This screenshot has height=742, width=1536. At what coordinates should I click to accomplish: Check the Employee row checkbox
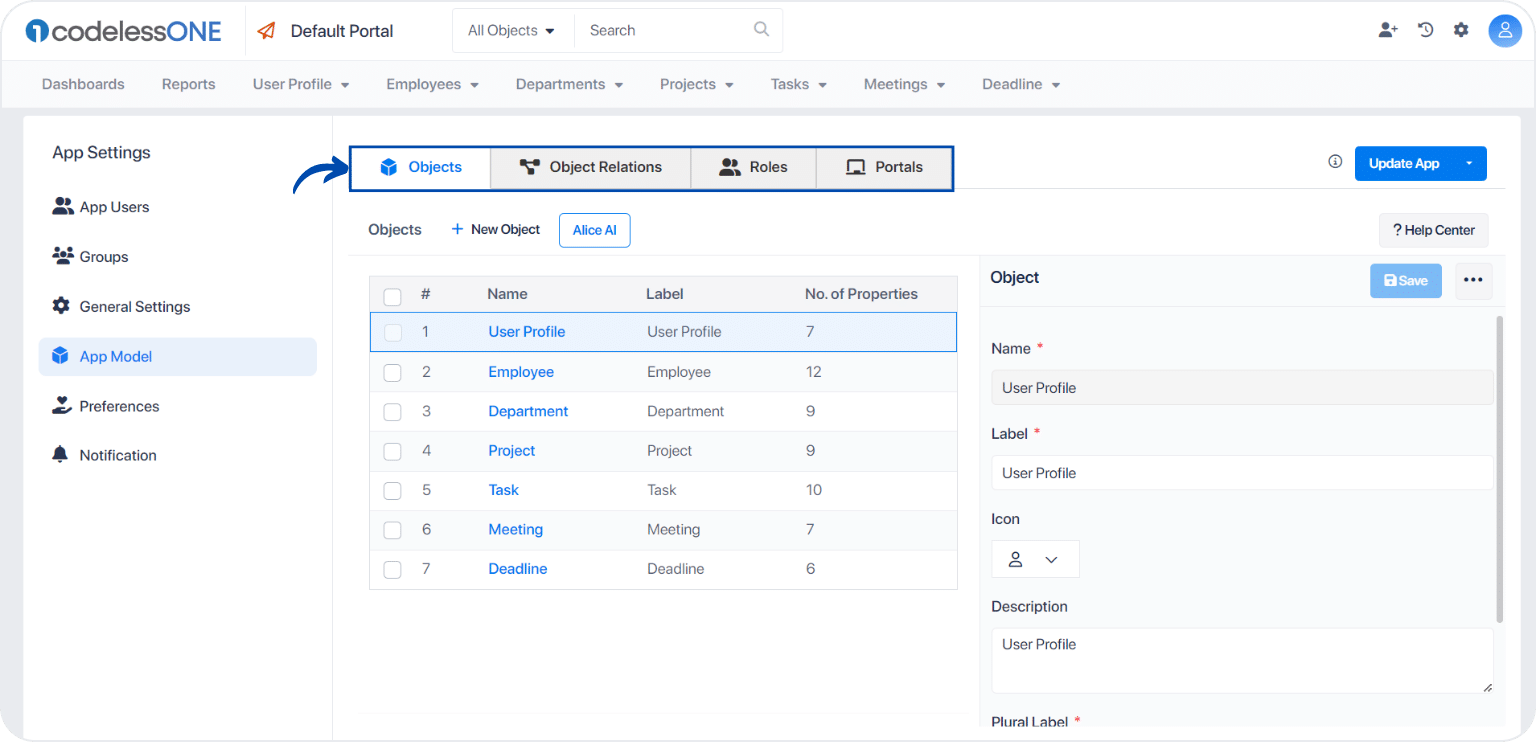click(393, 373)
